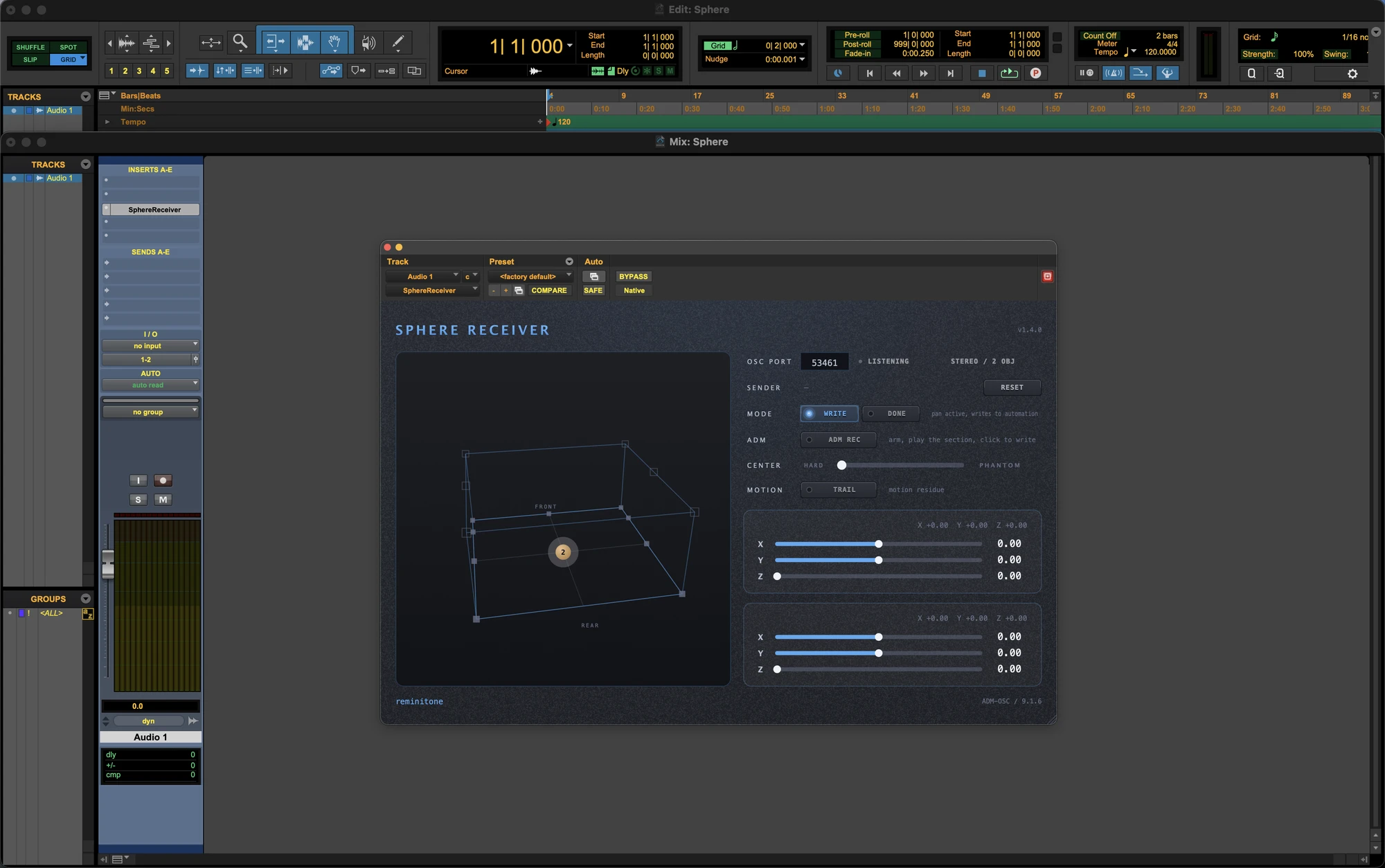Expand the Tempo ruler

(x=107, y=122)
